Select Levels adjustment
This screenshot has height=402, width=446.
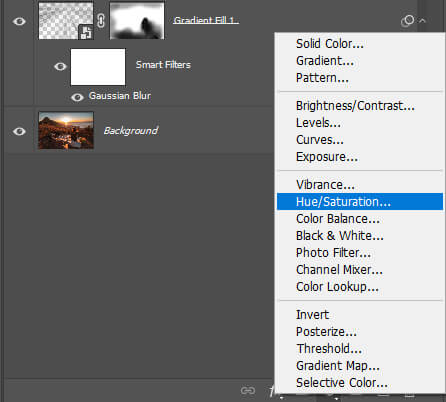pos(360,123)
